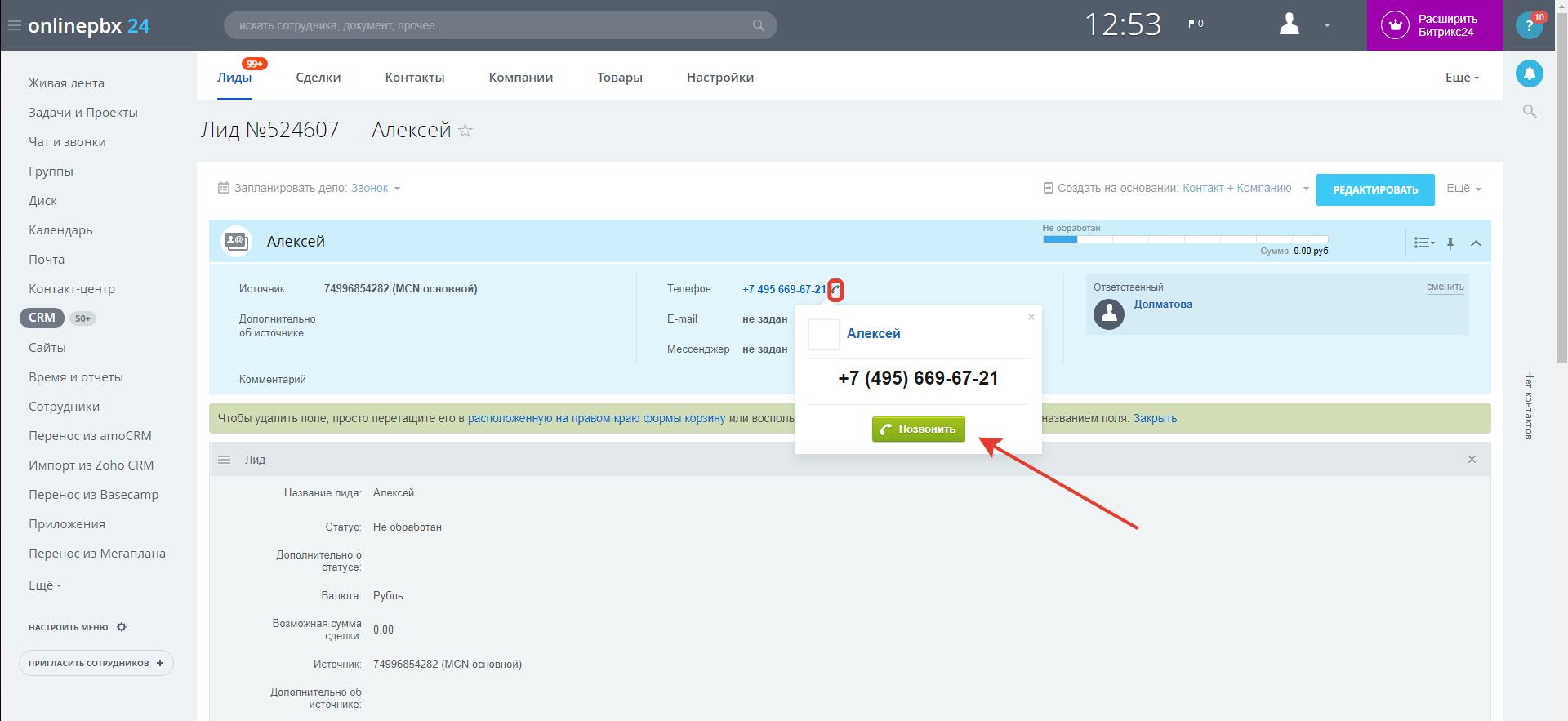
Task: Close the Лид section with X
Action: [1472, 460]
